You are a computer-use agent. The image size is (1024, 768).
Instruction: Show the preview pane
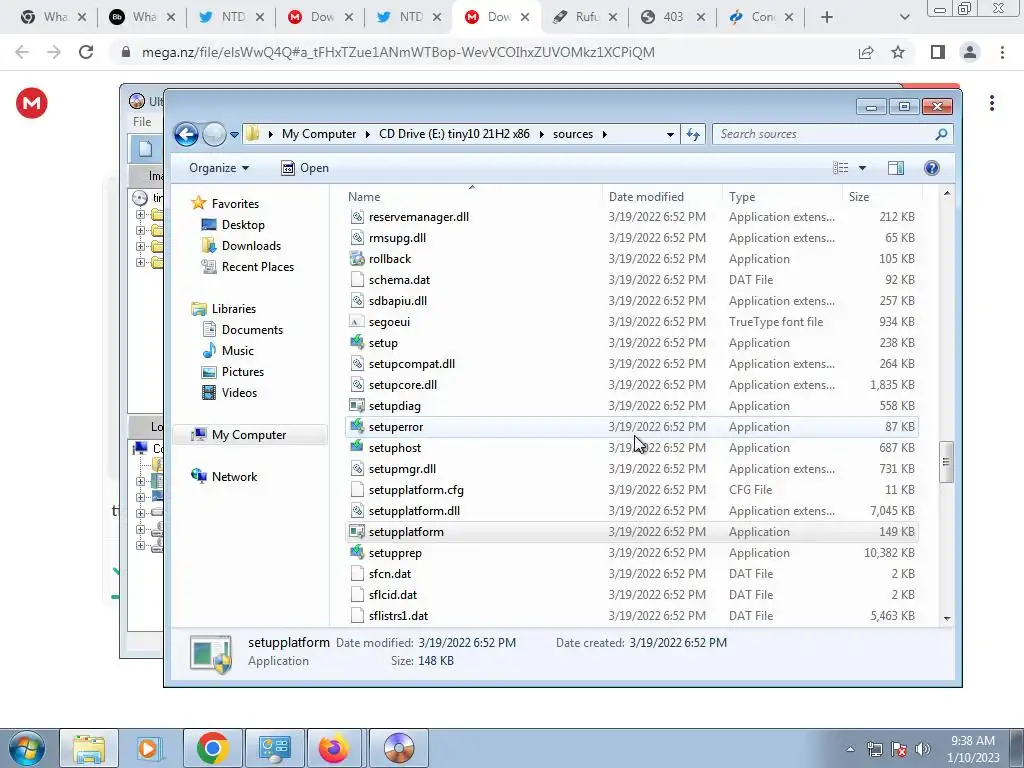tap(896, 168)
